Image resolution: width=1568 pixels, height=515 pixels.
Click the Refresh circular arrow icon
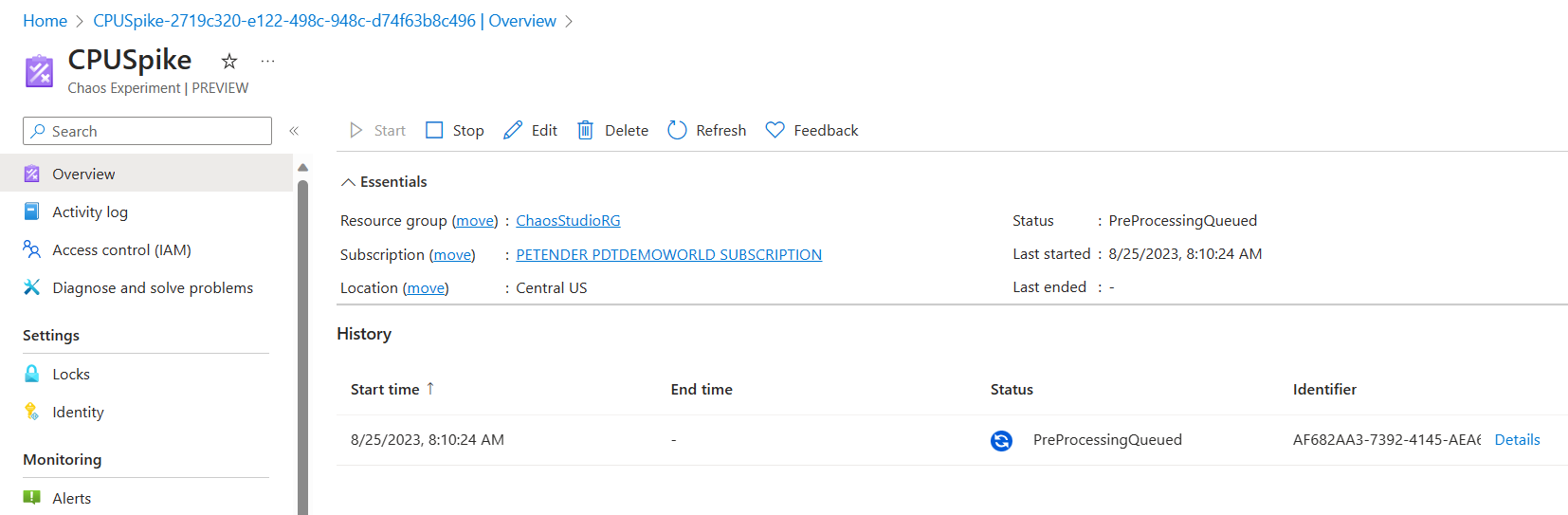[x=677, y=130]
